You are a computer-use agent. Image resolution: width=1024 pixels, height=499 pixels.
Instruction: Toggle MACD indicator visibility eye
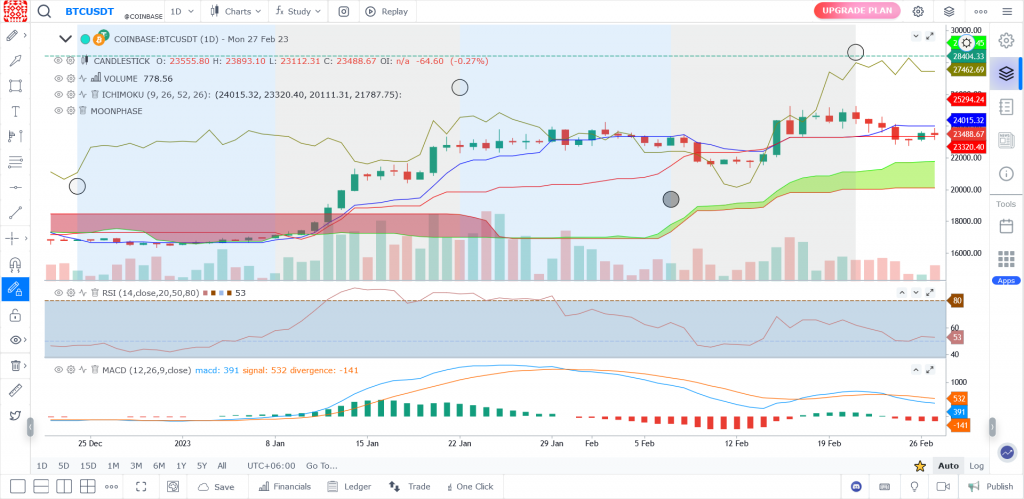[x=58, y=370]
